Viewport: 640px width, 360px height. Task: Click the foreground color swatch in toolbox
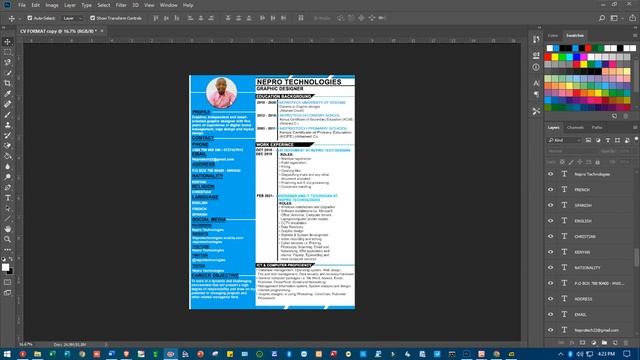click(x=5, y=267)
